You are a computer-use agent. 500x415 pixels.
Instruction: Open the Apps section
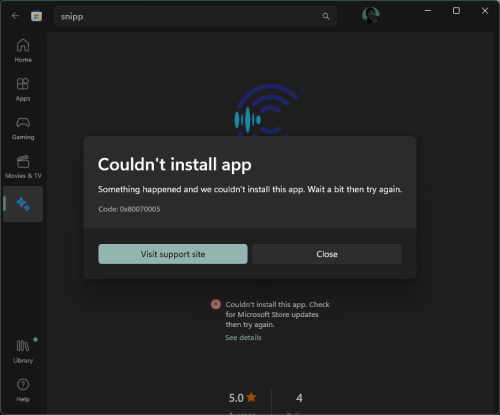23,89
